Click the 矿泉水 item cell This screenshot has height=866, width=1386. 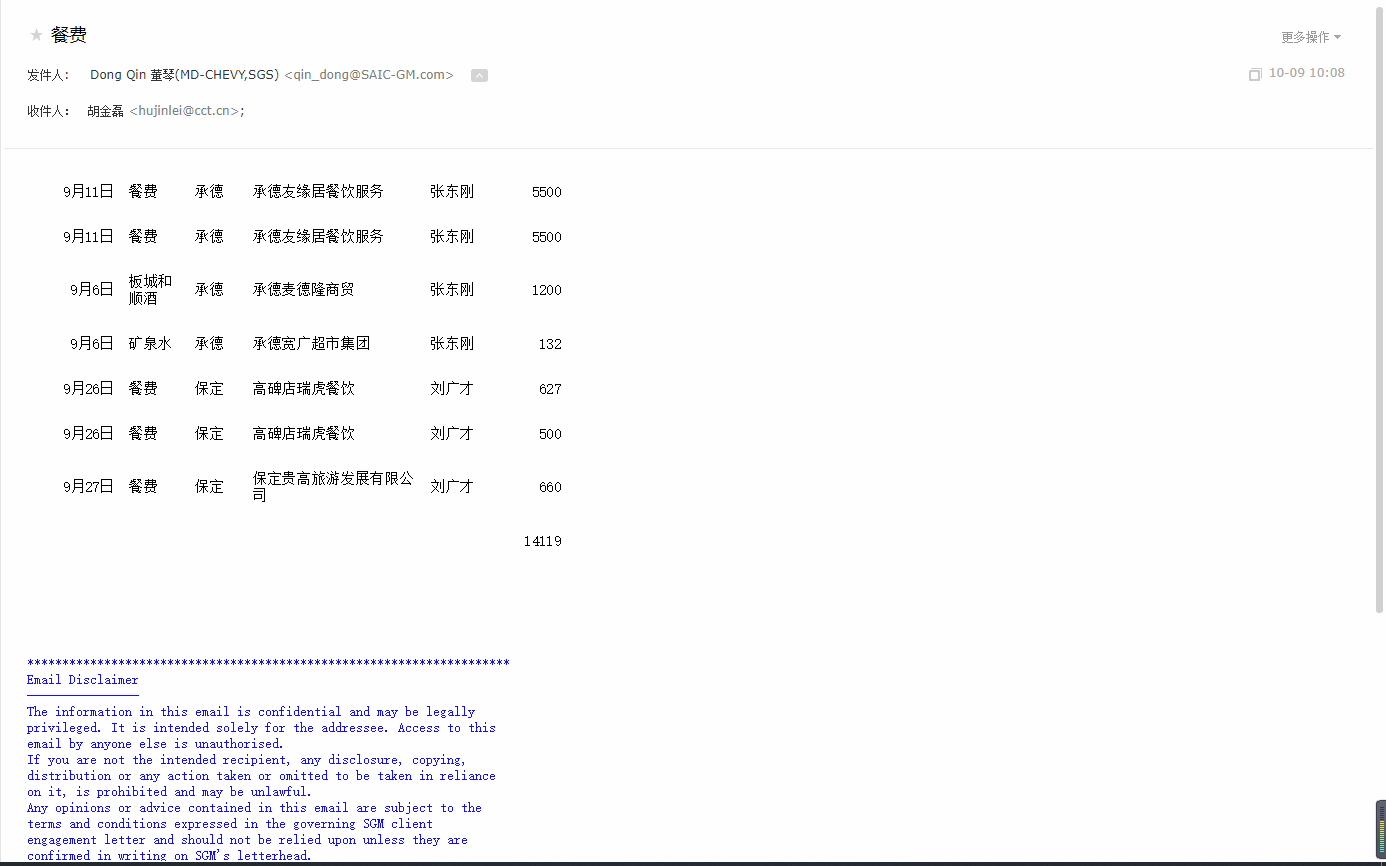coord(150,344)
